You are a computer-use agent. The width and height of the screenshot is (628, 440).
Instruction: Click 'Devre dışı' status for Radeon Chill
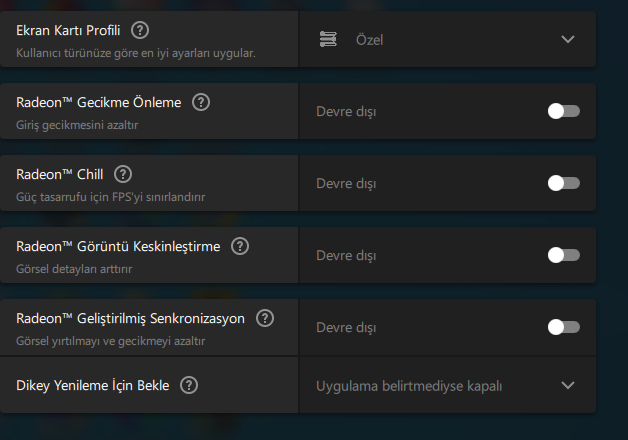346,183
